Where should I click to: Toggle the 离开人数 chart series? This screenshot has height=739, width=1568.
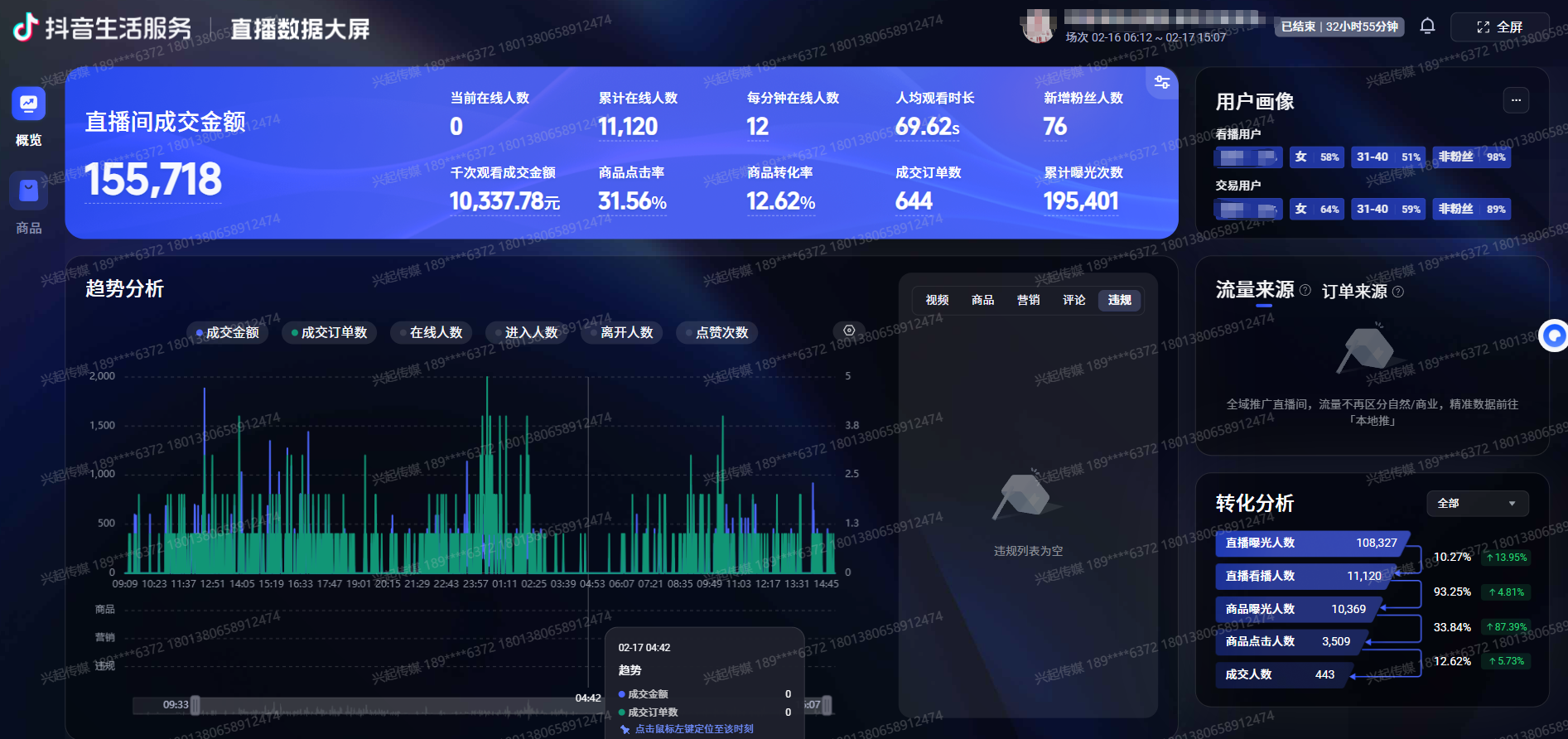(x=621, y=333)
